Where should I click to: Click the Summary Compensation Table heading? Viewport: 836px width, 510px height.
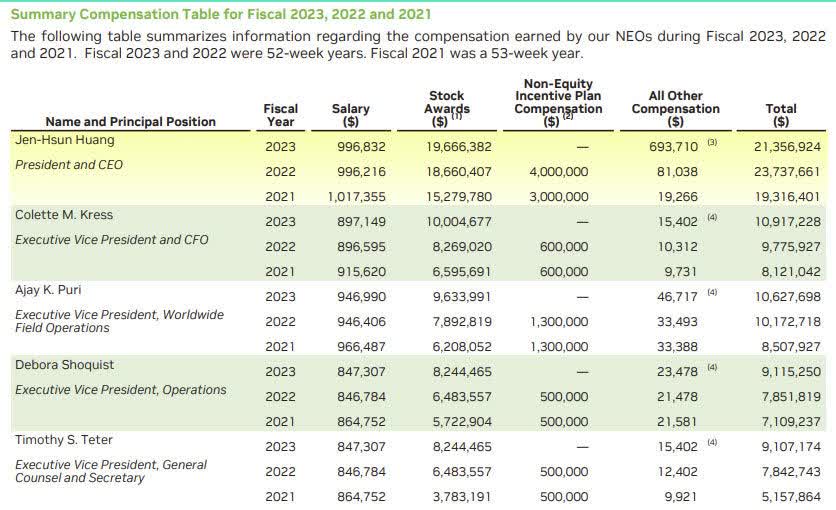[x=221, y=14]
